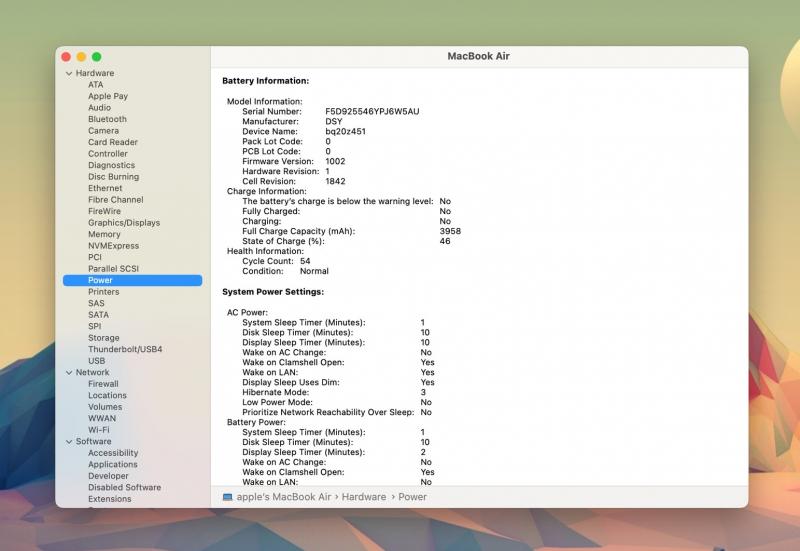The height and width of the screenshot is (551, 800).
Task: Click the laptop icon in the path bar
Action: pyautogui.click(x=228, y=497)
